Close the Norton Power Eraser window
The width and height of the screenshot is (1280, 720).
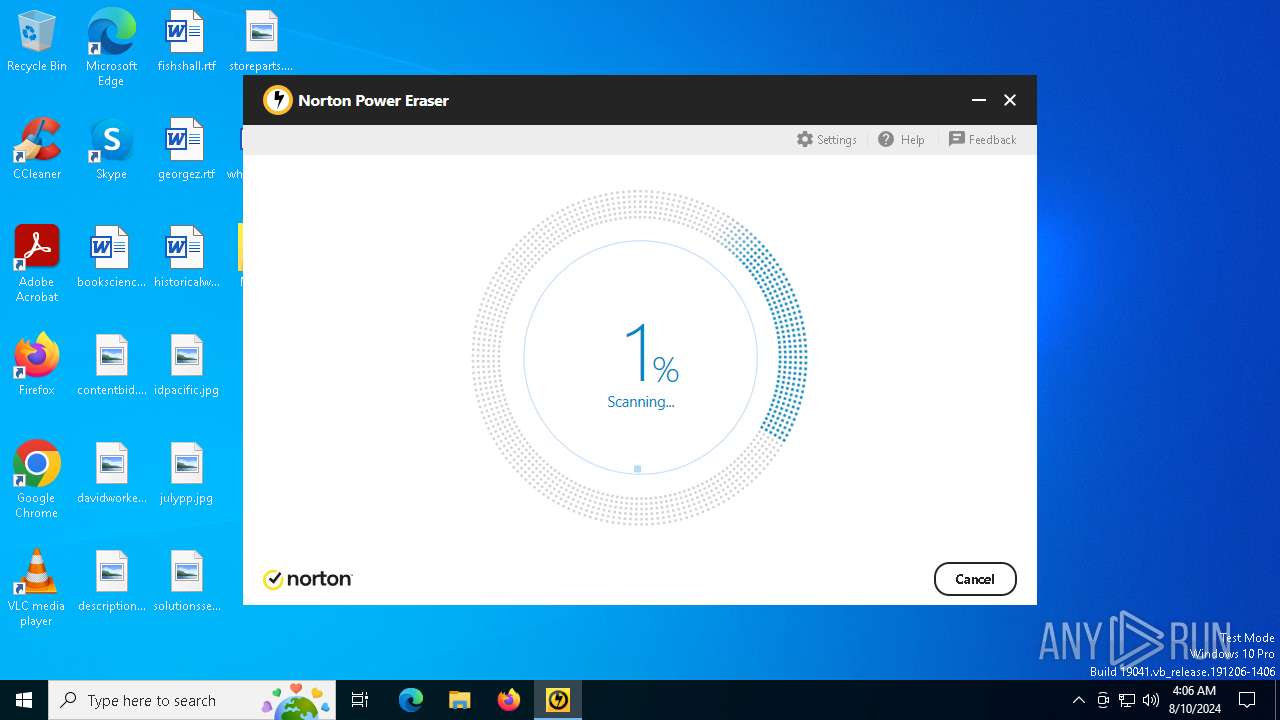tap(1010, 100)
